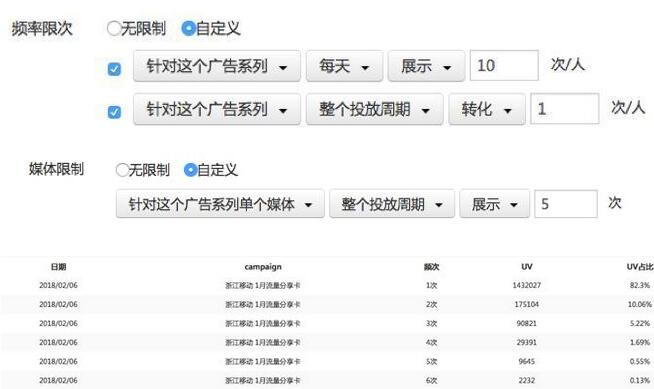Screen dimensions: 654x389
Task: Click the 1.69% UV share cell
Action: pos(640,342)
